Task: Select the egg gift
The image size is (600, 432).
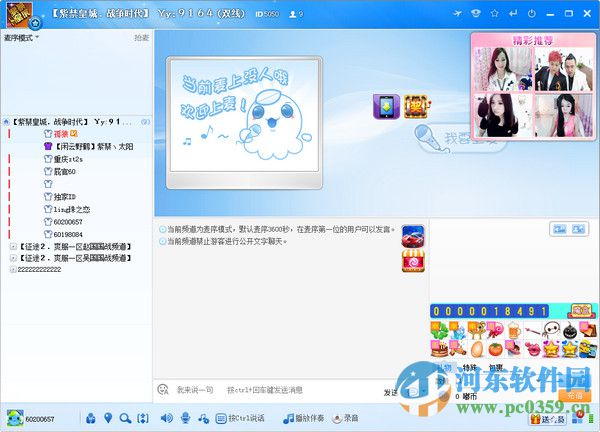Action: (x=477, y=349)
